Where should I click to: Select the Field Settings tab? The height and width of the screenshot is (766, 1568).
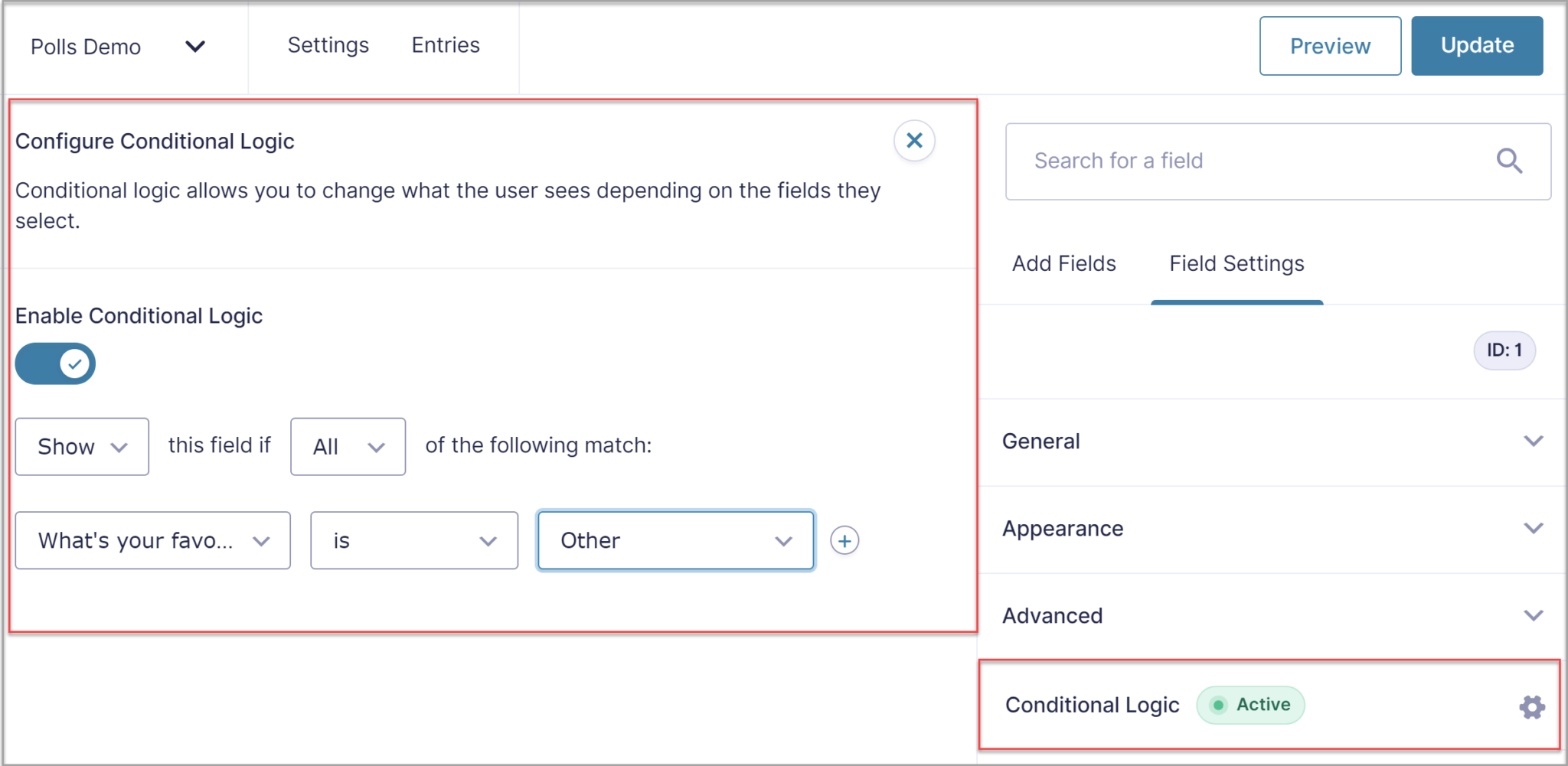[1236, 263]
